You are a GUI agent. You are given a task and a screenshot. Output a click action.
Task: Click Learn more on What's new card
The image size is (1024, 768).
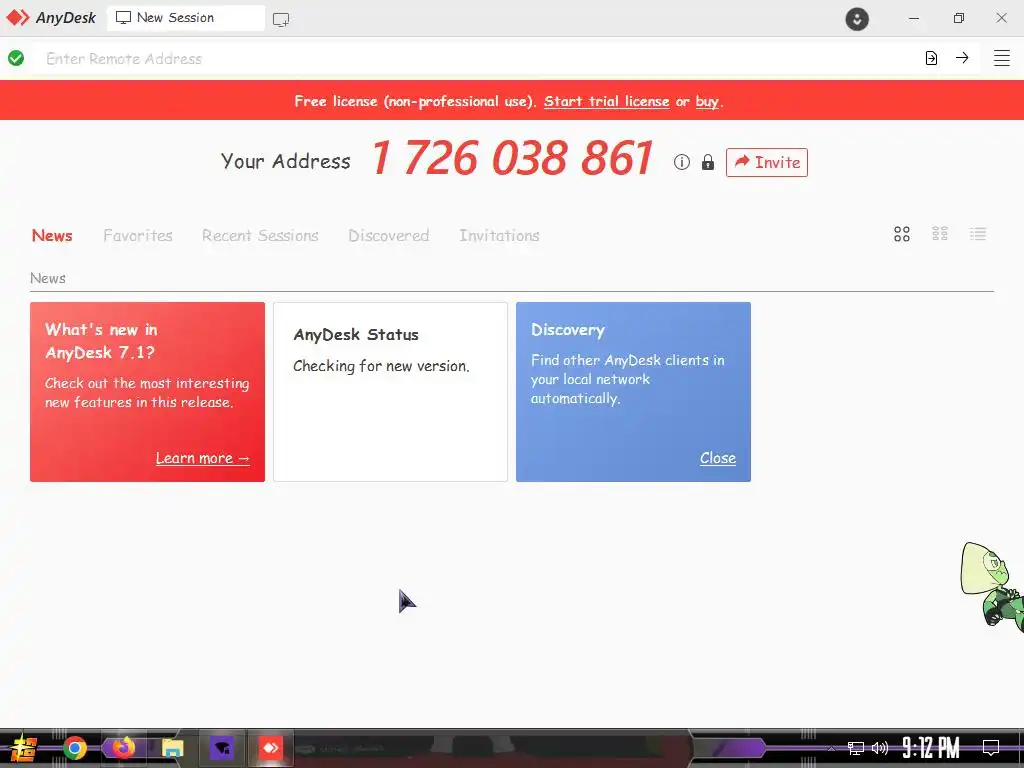click(202, 458)
